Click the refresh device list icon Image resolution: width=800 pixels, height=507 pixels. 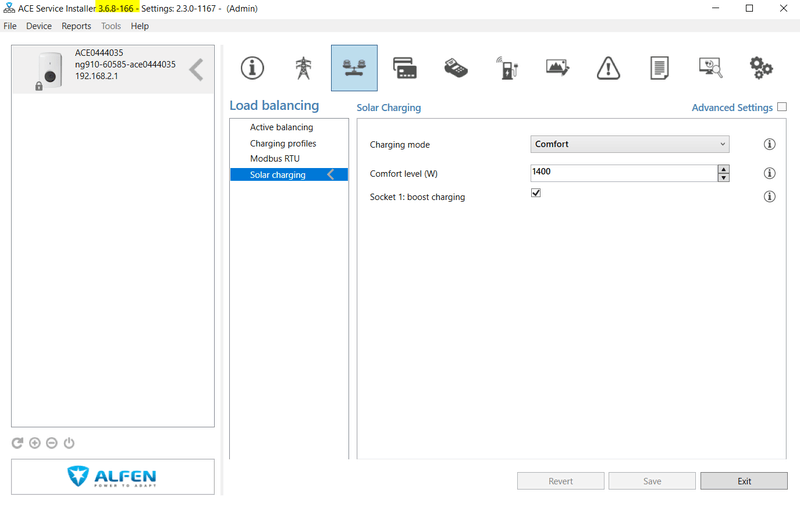(17, 443)
